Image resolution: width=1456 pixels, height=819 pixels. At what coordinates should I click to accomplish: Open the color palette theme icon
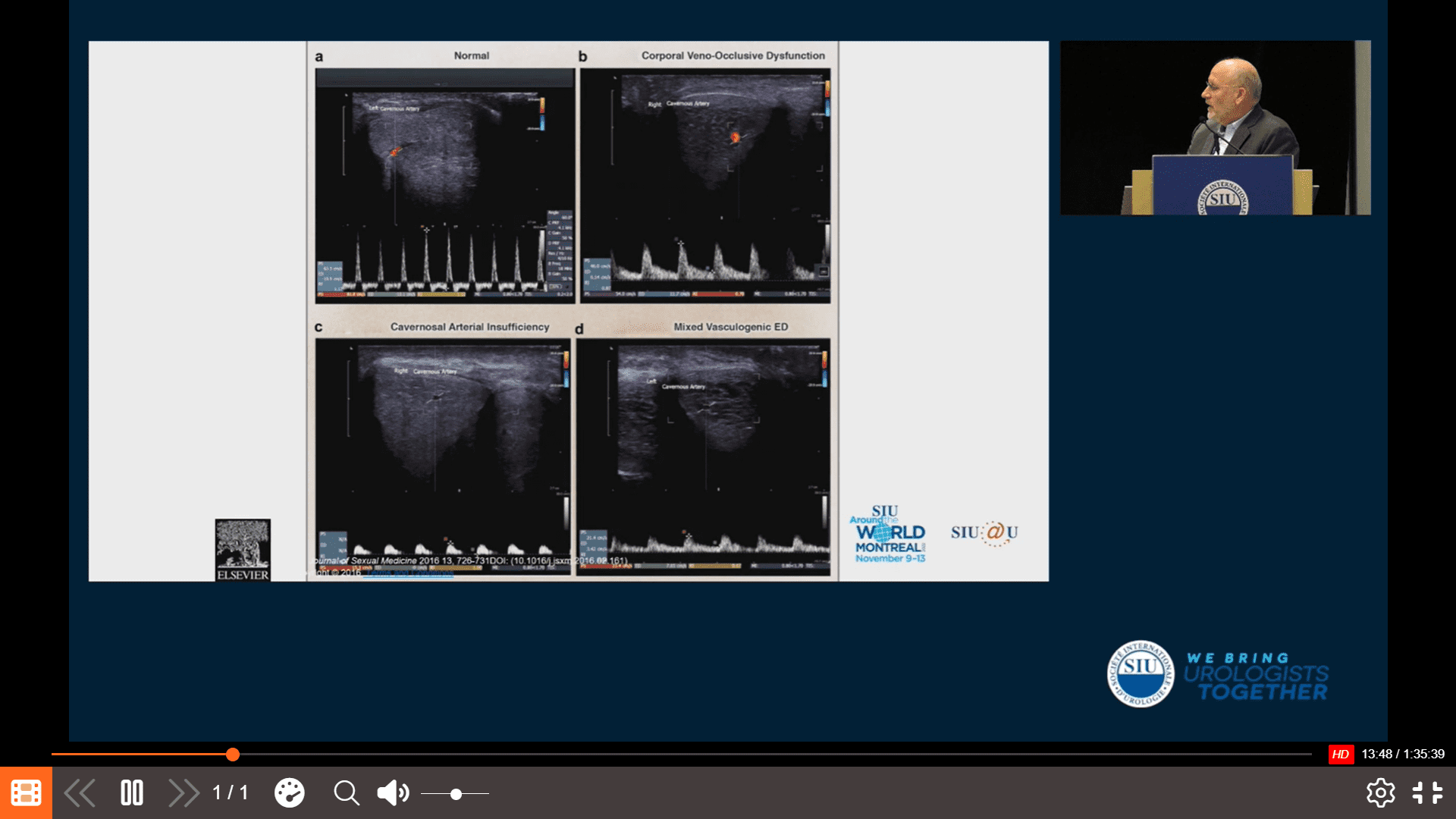tap(289, 793)
